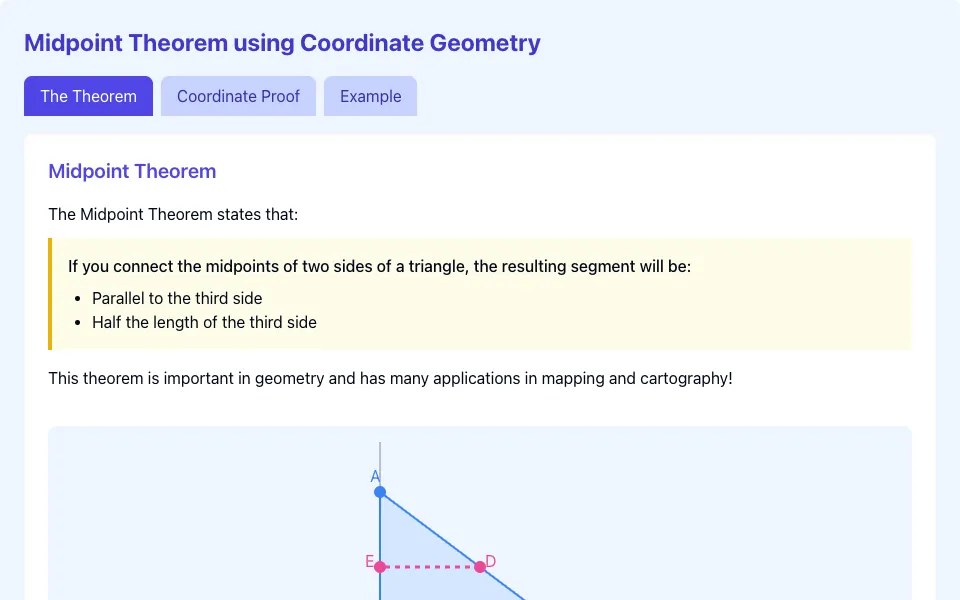Select the Example tab

370,96
